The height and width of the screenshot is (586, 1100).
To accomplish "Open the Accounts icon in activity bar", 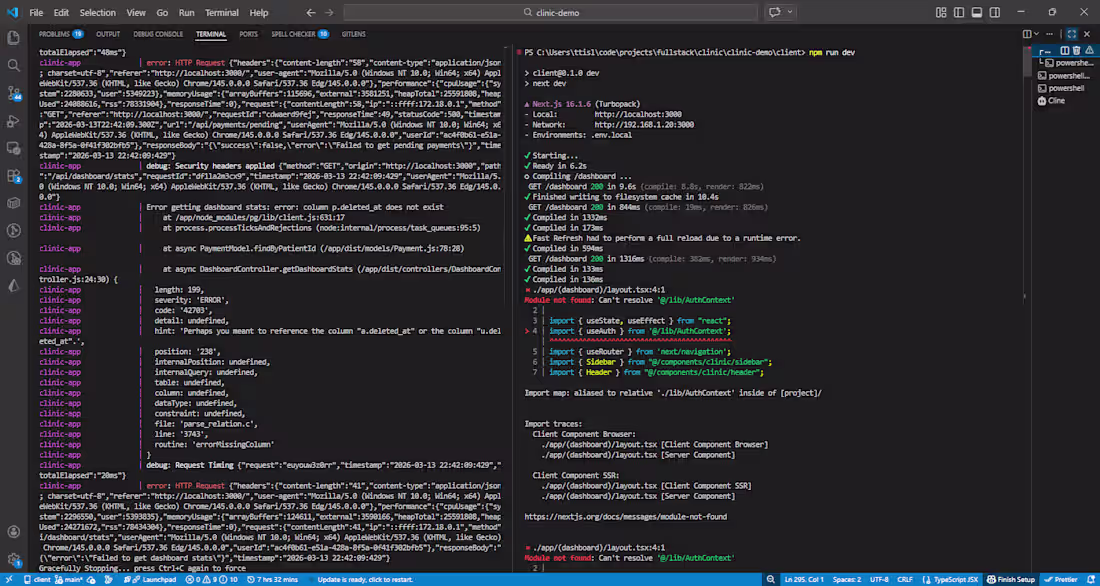I will 13,533.
